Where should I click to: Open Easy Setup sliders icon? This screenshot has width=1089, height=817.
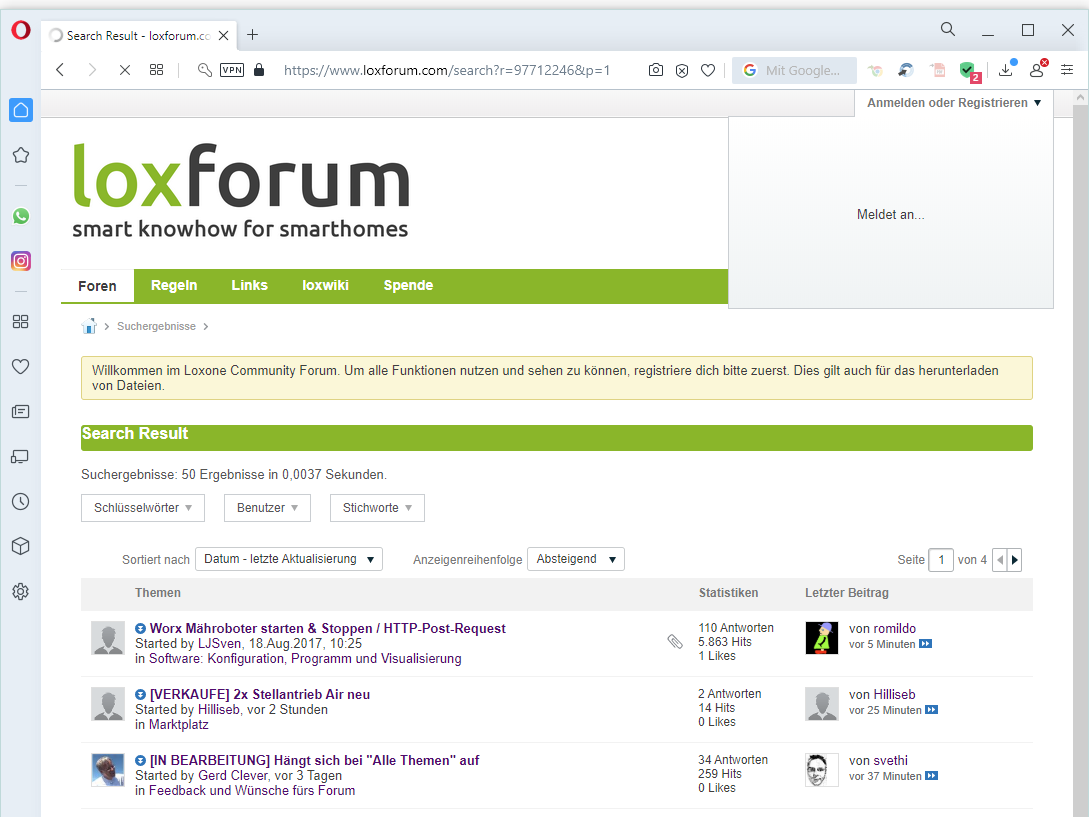(x=1067, y=69)
